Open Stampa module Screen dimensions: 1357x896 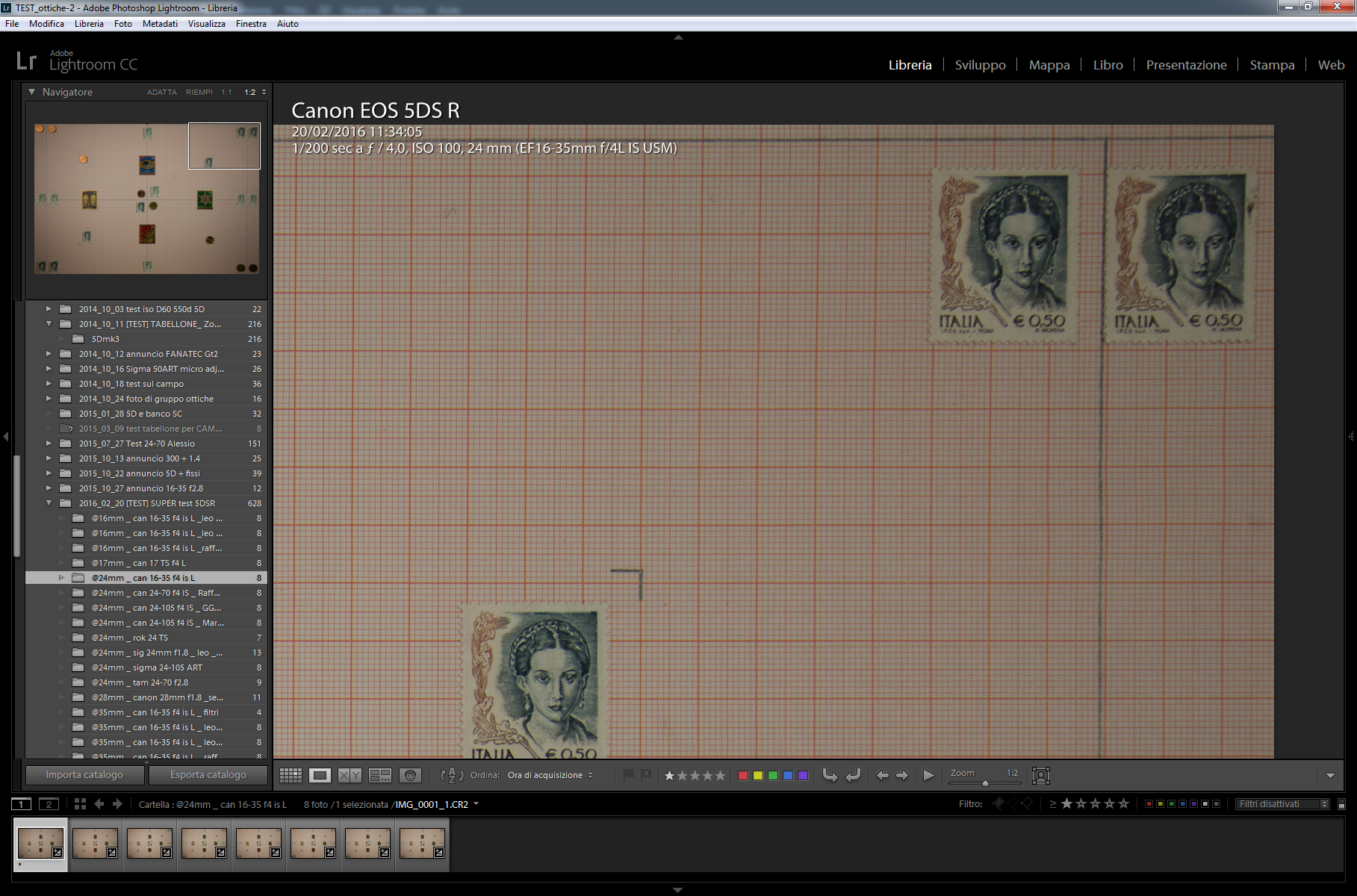pos(1272,65)
